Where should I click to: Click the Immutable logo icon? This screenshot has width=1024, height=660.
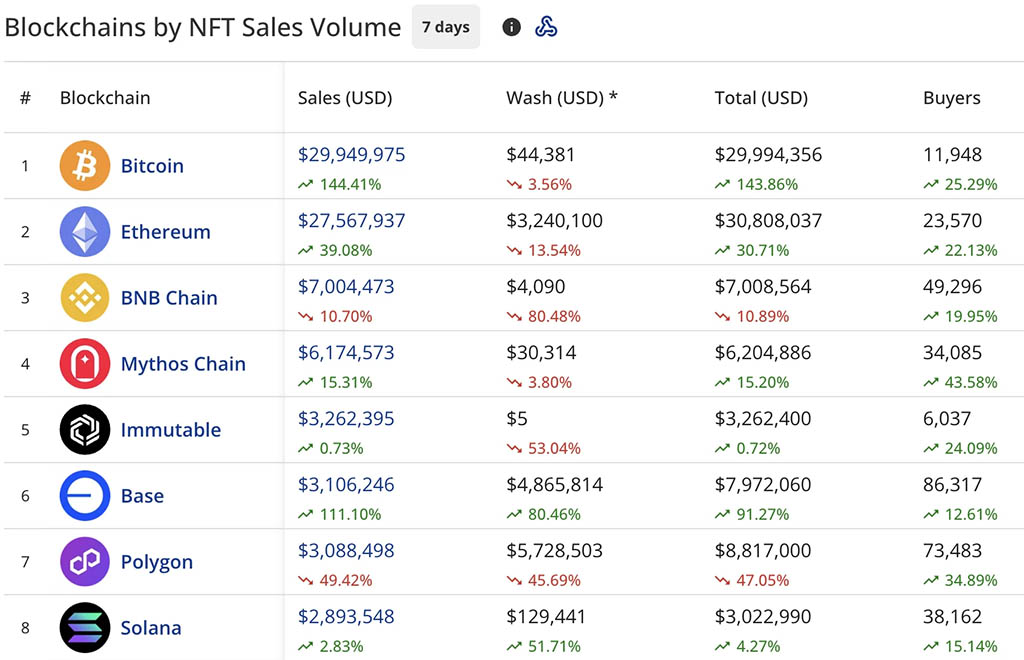coord(85,429)
